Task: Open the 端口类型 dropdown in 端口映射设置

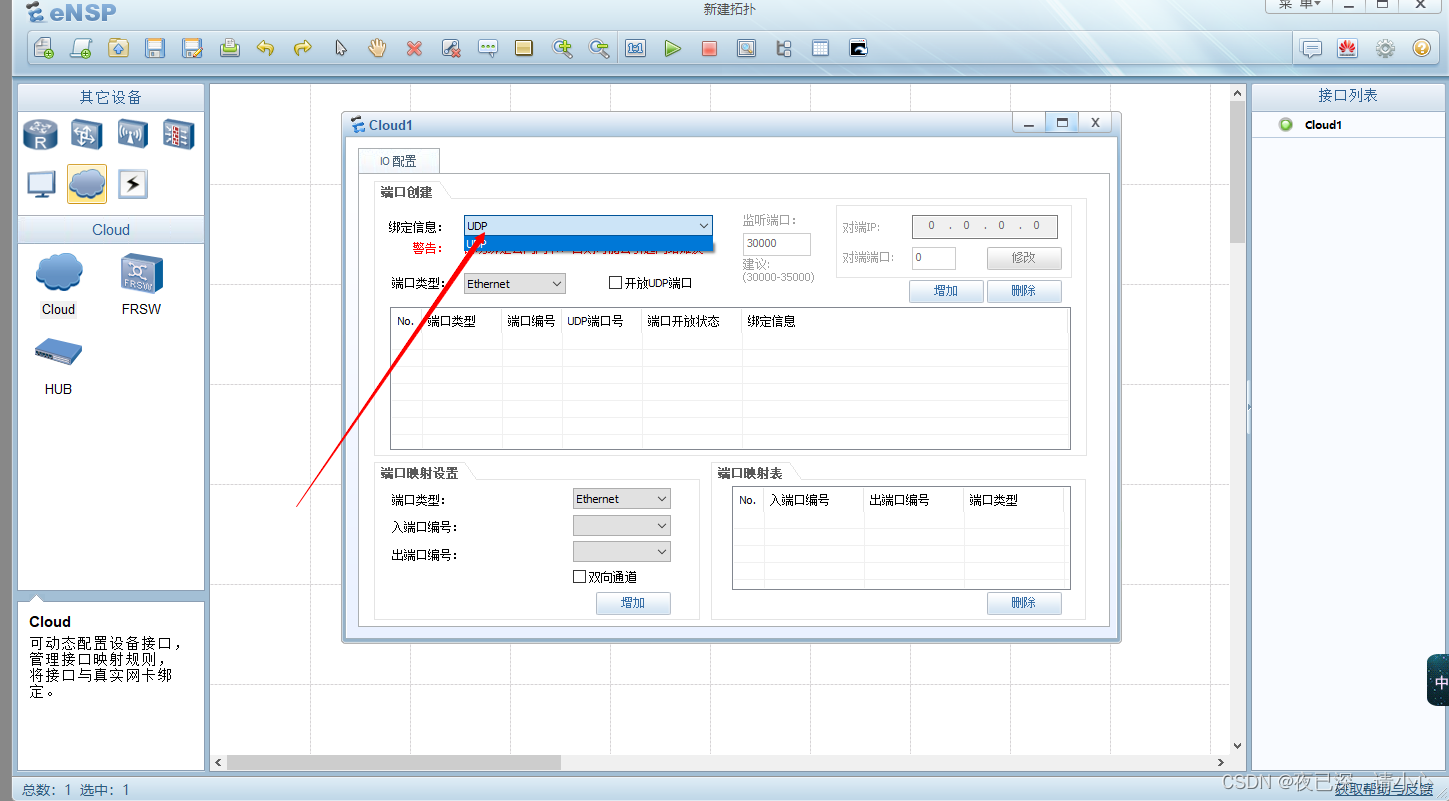Action: coord(622,499)
